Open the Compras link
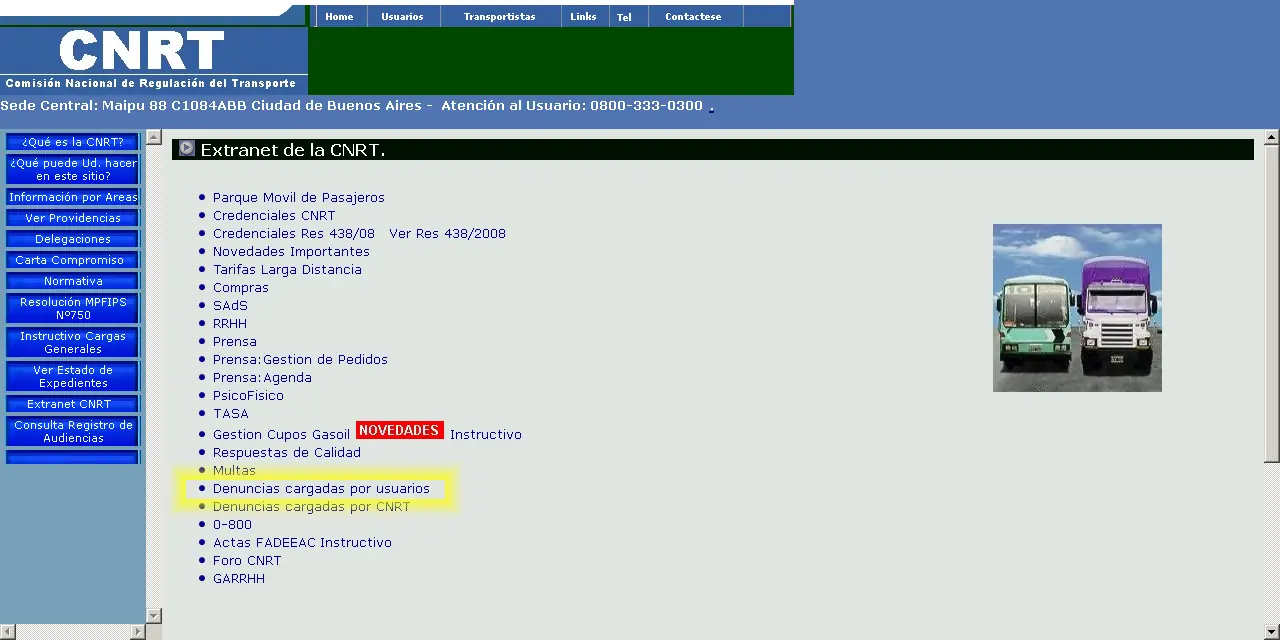Screen dimensions: 1280x640 tap(240, 288)
